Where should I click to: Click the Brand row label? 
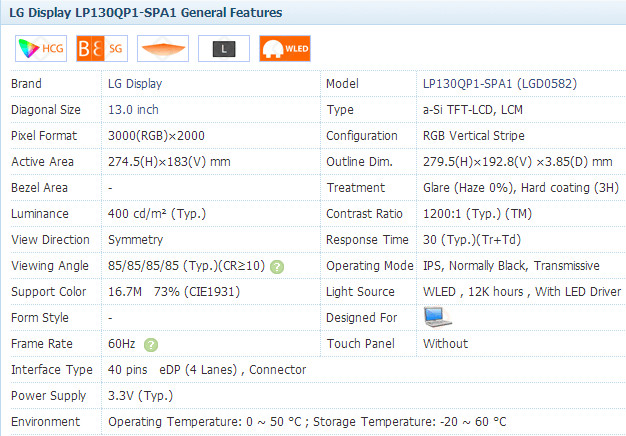[x=26, y=83]
